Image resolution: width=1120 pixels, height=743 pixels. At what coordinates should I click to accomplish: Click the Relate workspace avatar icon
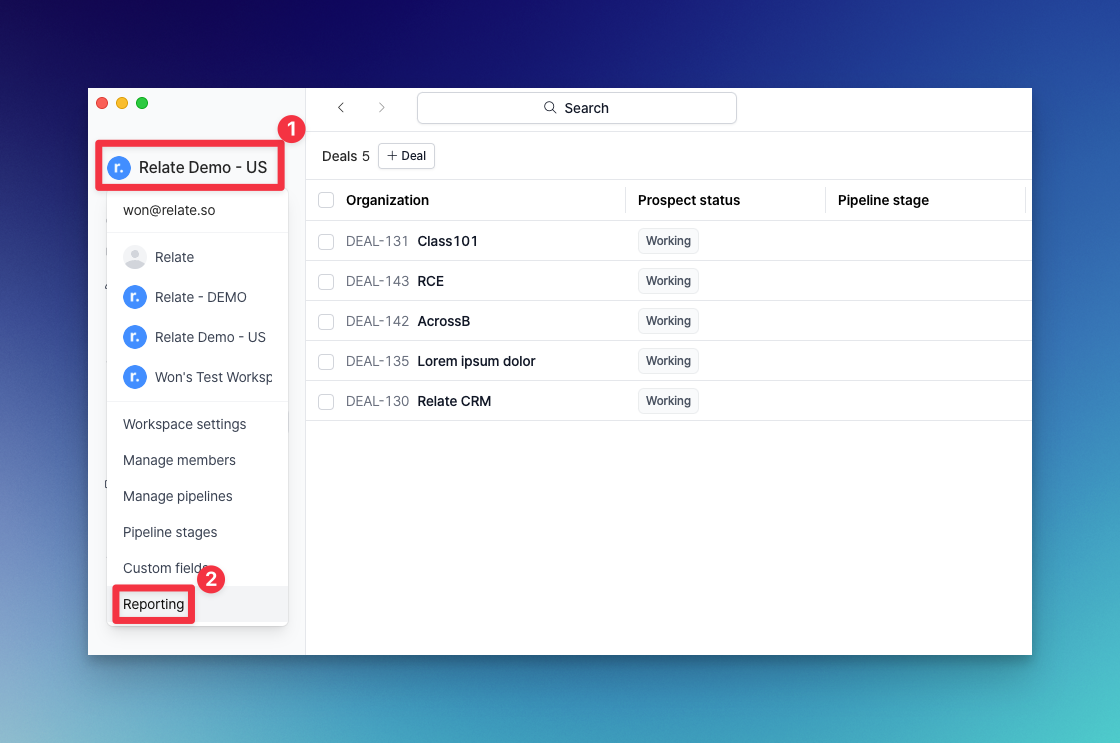coord(134,257)
